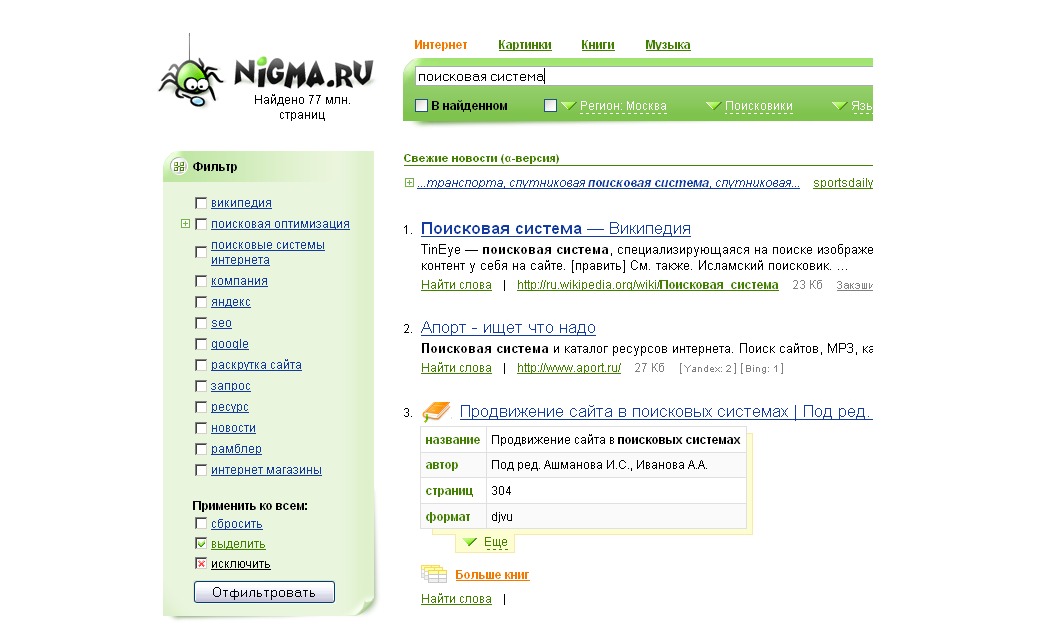The image size is (1064, 635).
Task: Click the 304 pages table cell
Action: click(616, 490)
